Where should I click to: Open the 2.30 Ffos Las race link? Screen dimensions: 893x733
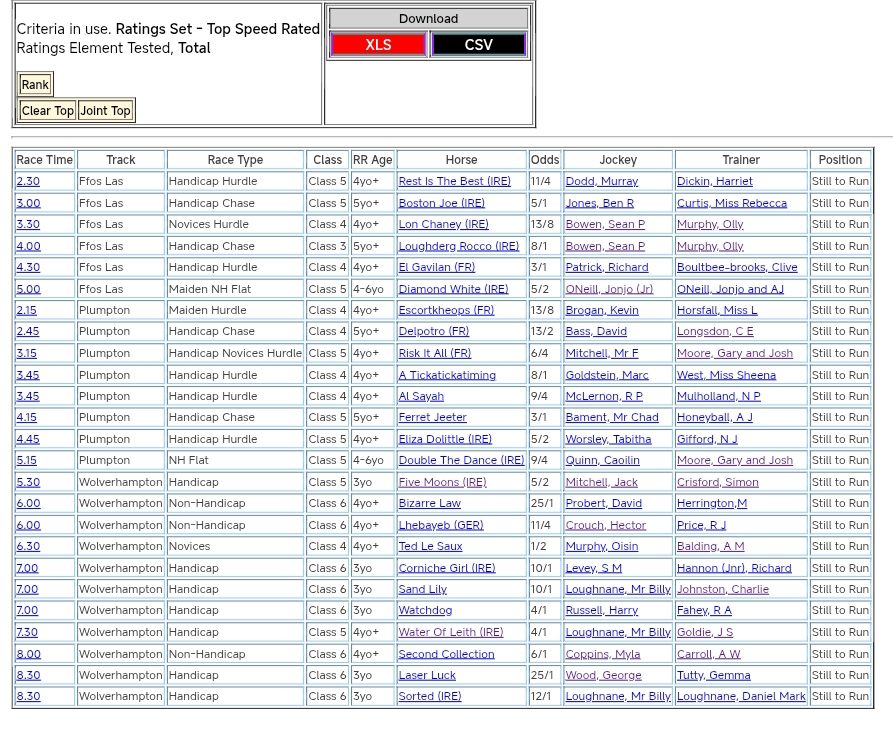(x=28, y=182)
